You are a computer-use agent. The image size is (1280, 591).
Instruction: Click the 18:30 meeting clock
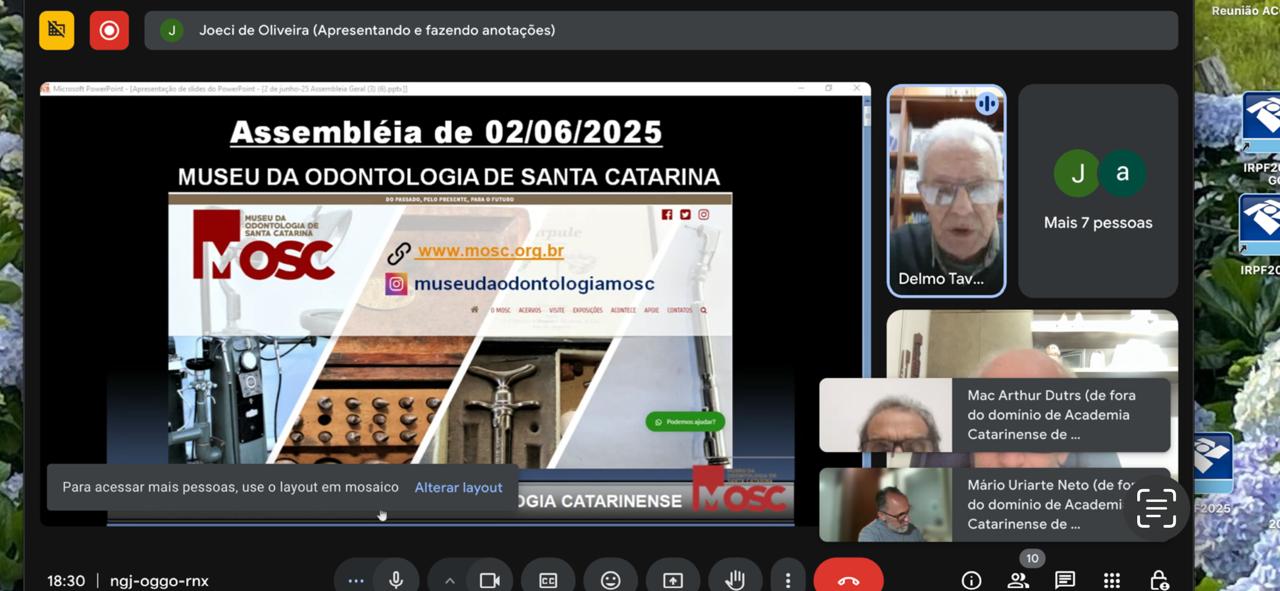click(66, 580)
